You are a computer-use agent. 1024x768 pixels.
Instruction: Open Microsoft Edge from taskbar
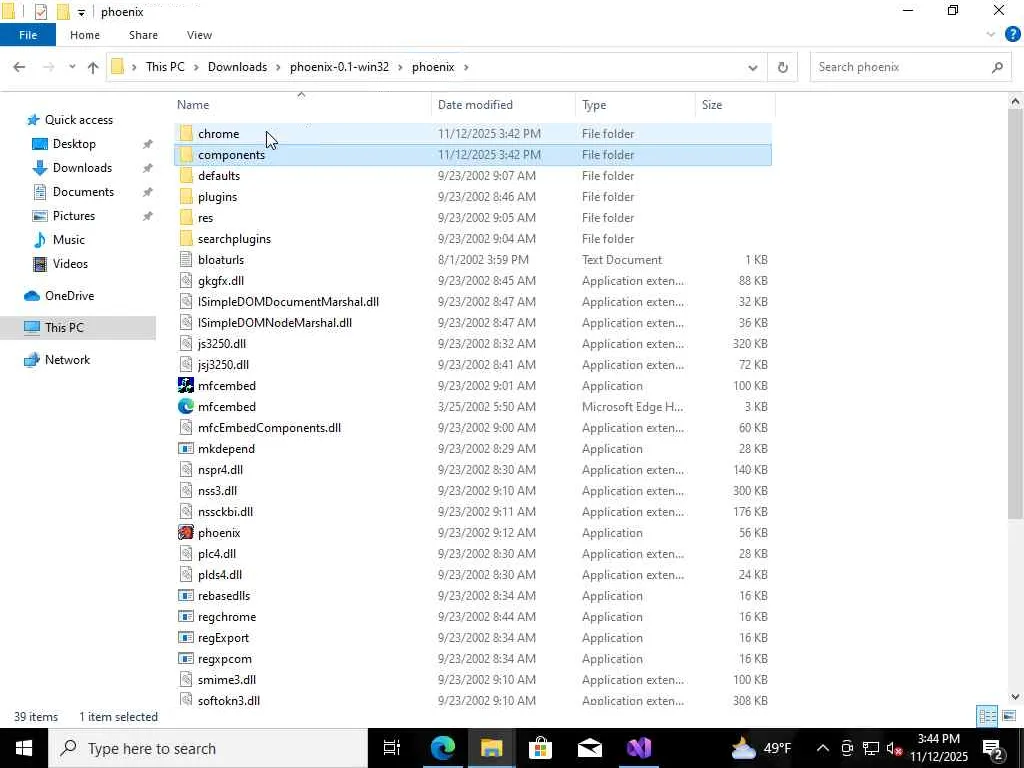click(x=442, y=748)
